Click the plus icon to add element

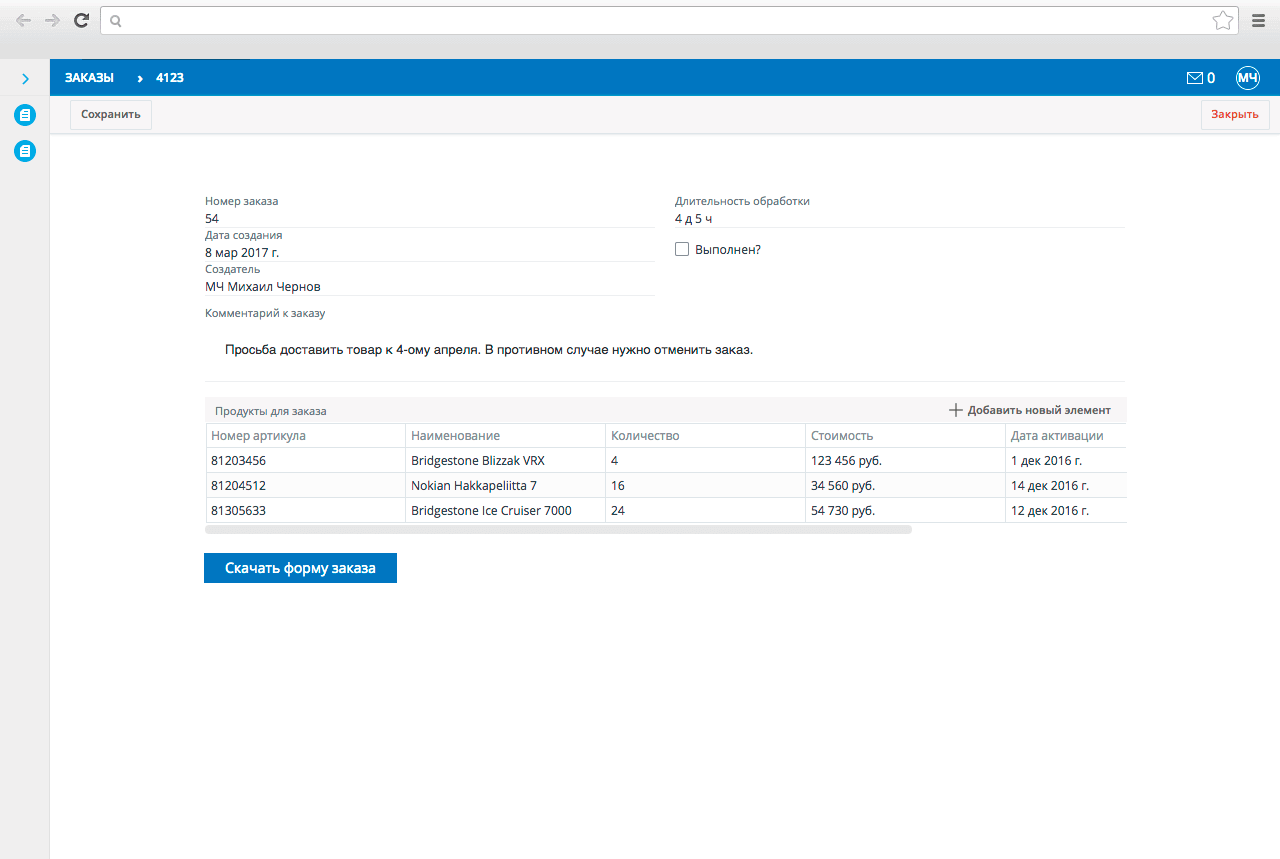point(955,410)
